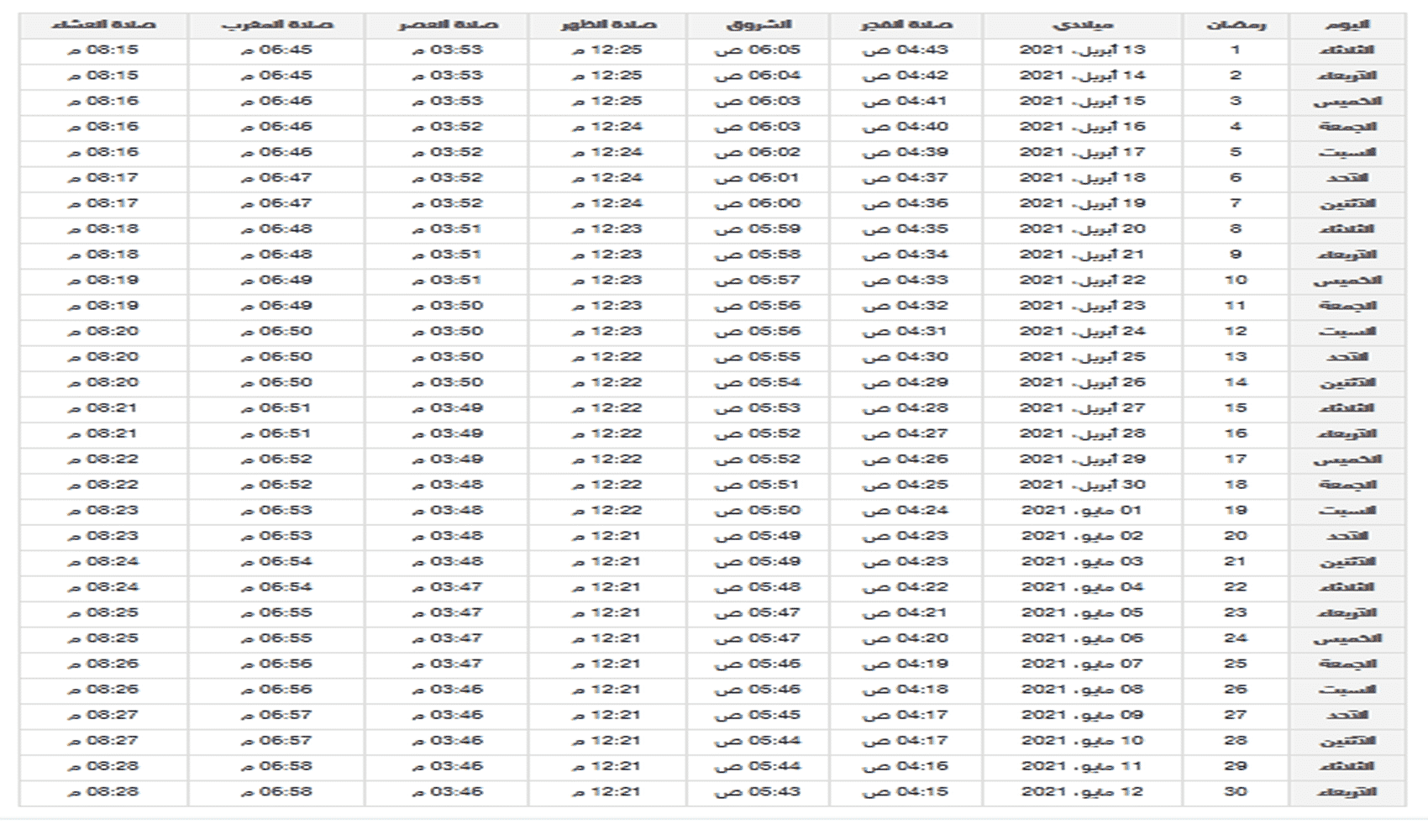The height and width of the screenshot is (840, 1428).
Task: Click sunrise time 05:50 ص
Action: click(758, 511)
